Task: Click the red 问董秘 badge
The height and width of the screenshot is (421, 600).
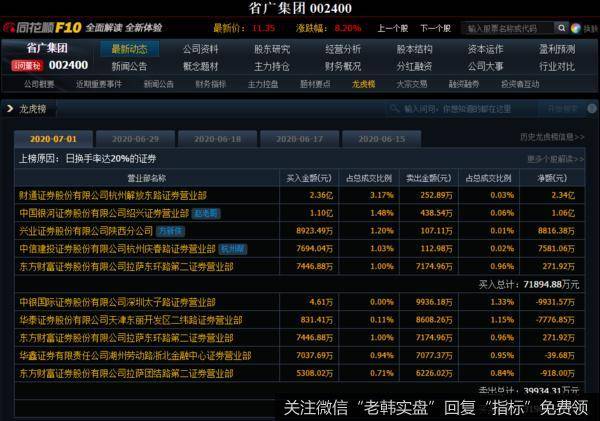Action: [27, 66]
